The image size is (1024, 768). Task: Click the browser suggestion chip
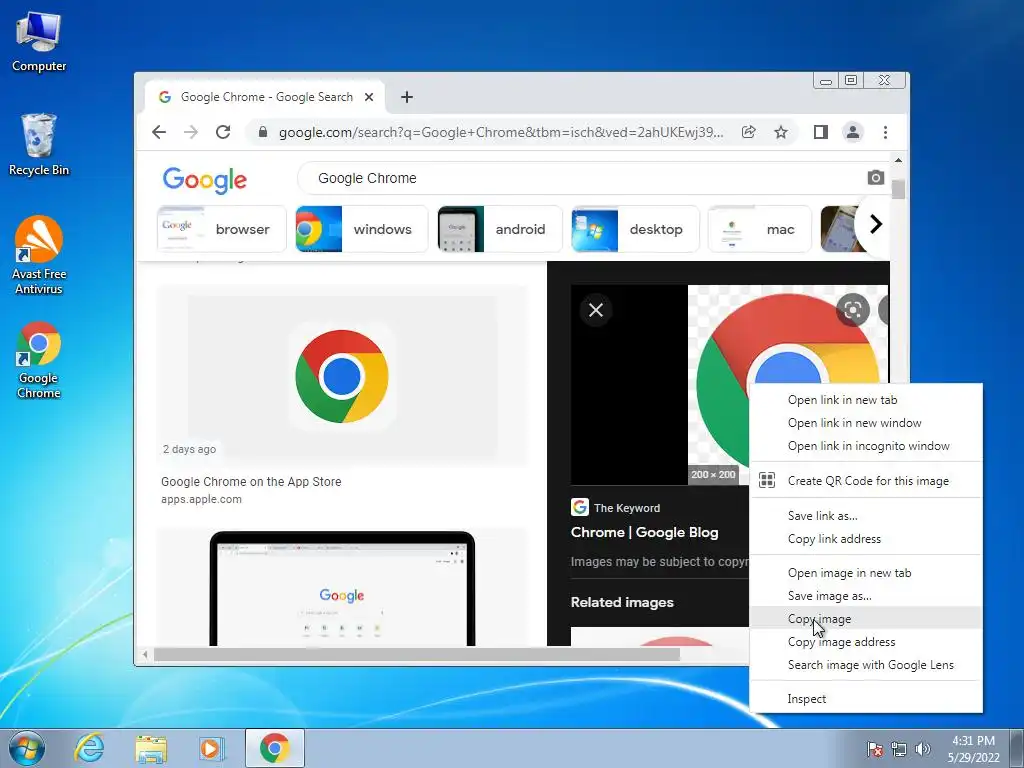[x=221, y=229]
